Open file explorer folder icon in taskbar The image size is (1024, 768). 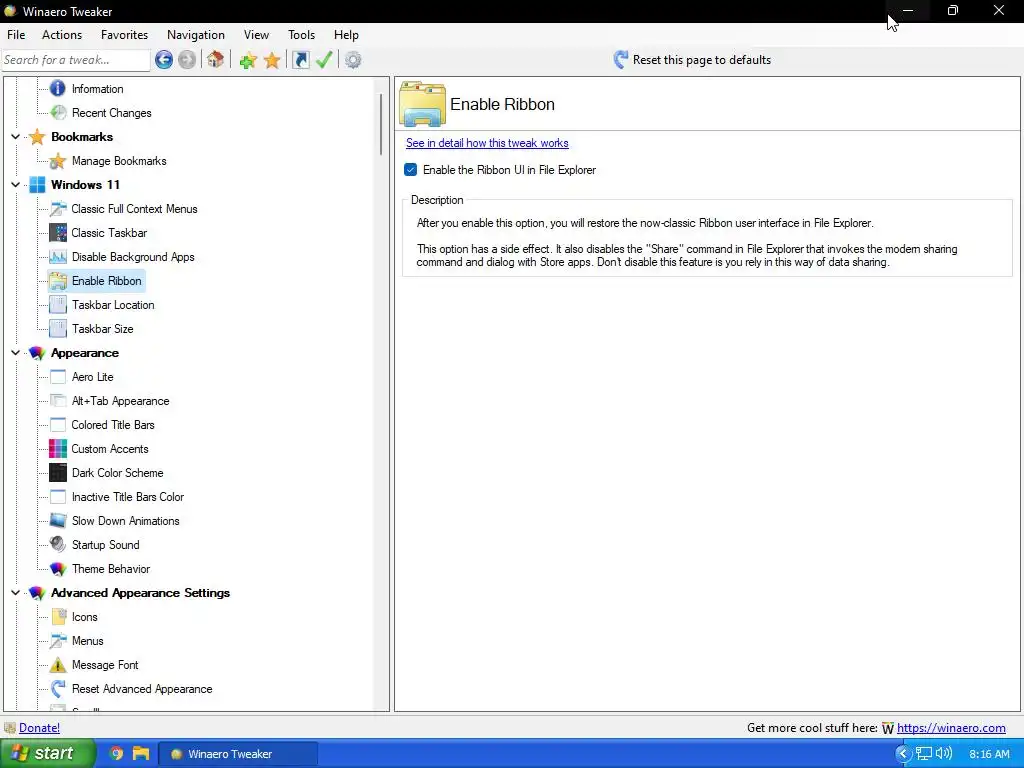(x=141, y=754)
